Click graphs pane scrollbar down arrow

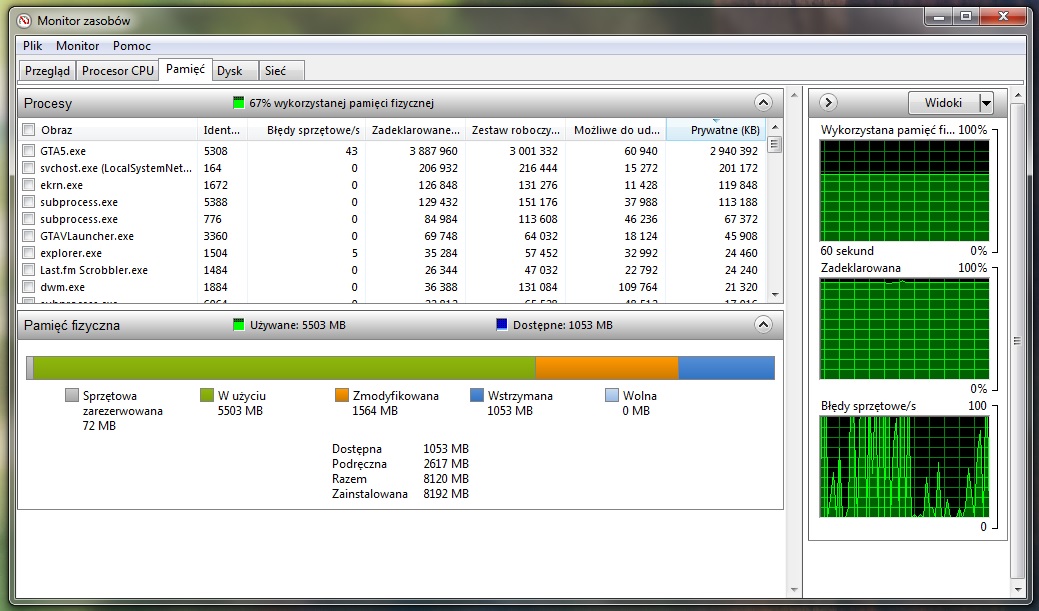pyautogui.click(x=1018, y=590)
